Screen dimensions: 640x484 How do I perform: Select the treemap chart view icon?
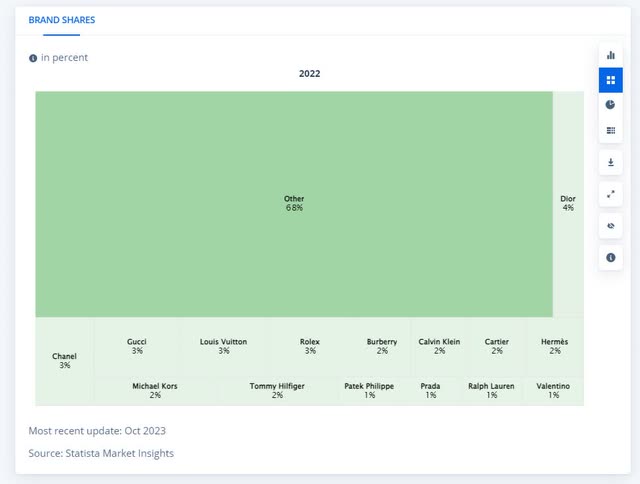(611, 80)
